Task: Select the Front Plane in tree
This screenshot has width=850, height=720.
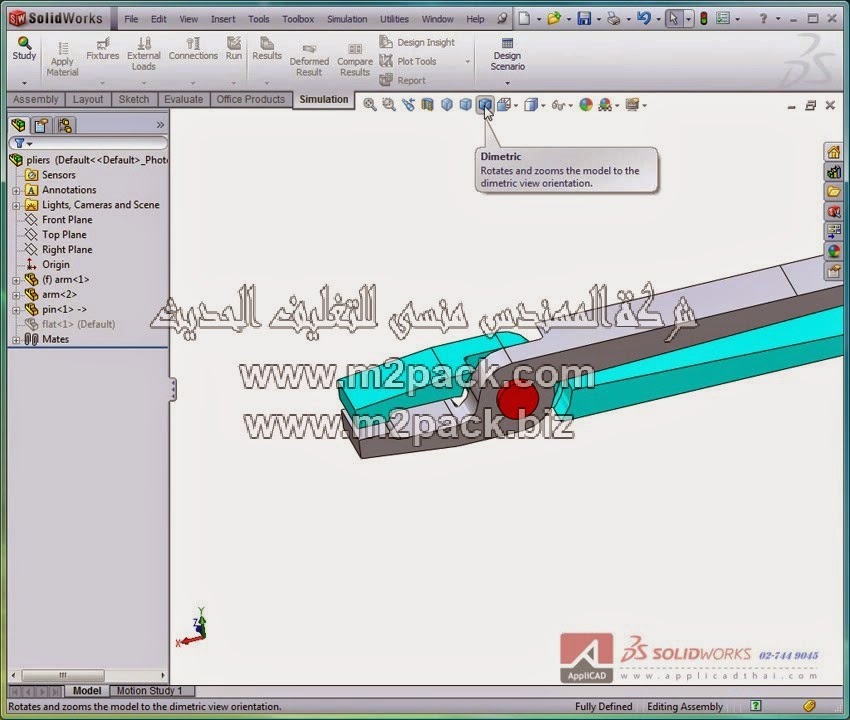Action: point(67,220)
